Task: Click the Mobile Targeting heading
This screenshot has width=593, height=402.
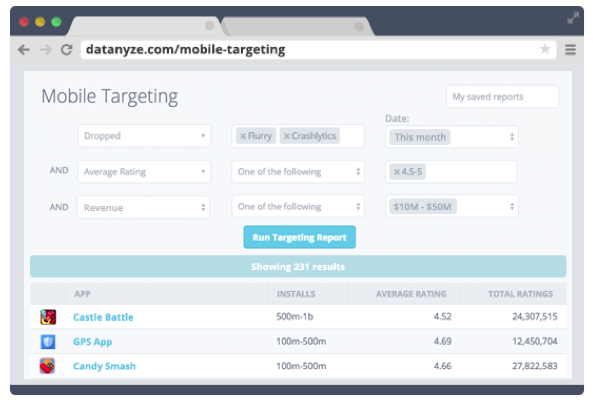Action: click(x=110, y=96)
